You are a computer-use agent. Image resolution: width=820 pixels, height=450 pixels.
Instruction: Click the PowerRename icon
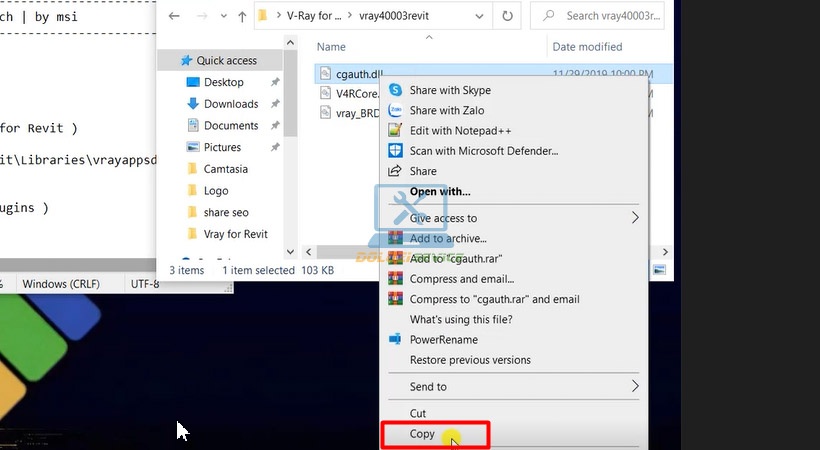[x=395, y=340]
